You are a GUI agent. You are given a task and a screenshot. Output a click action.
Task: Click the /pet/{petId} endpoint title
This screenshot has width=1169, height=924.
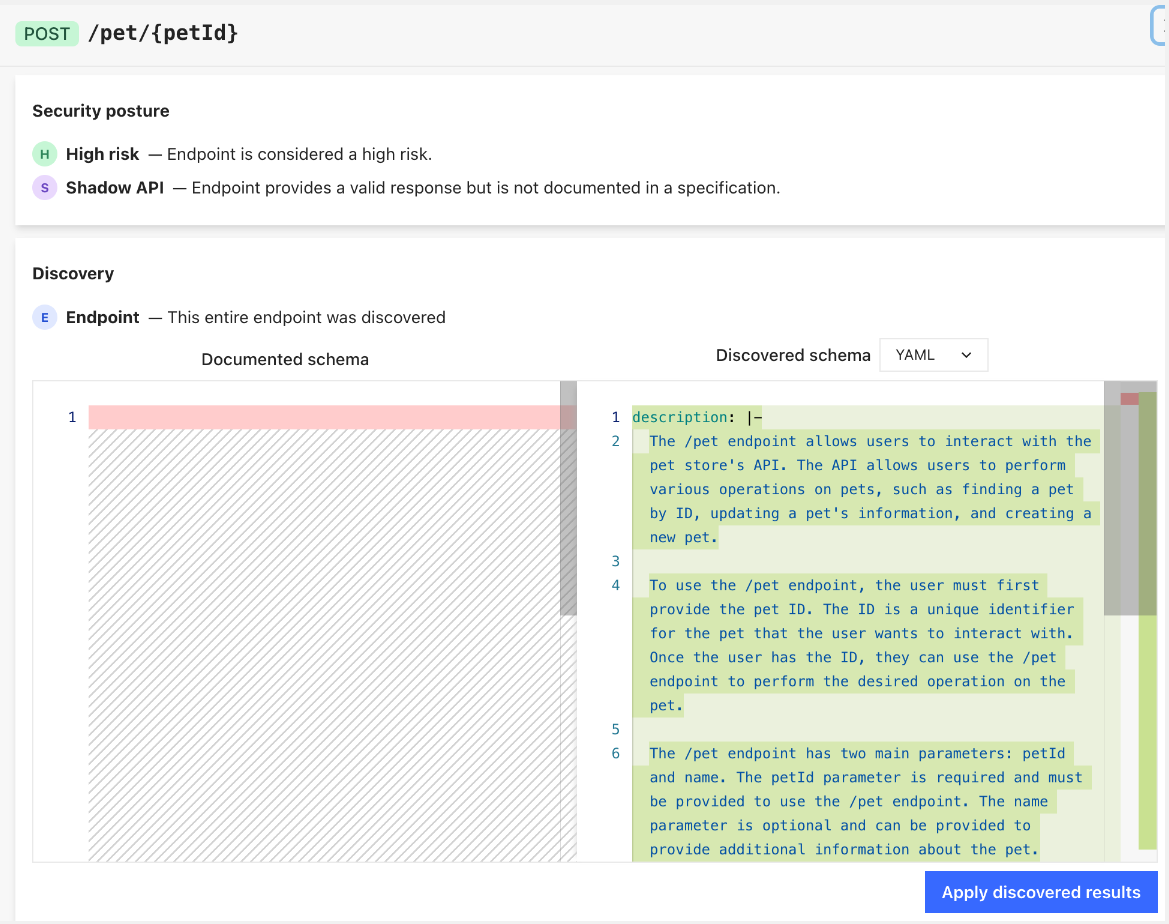pyautogui.click(x=162, y=32)
